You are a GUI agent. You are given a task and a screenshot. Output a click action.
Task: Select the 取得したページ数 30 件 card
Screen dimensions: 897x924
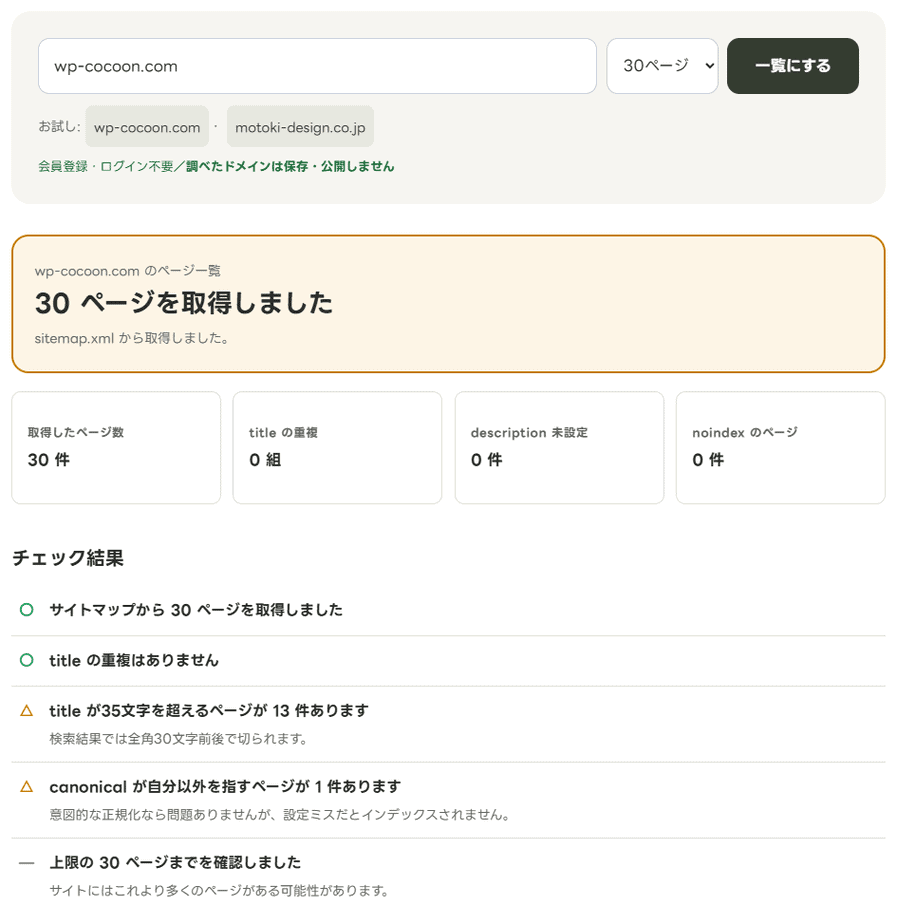tap(116, 447)
